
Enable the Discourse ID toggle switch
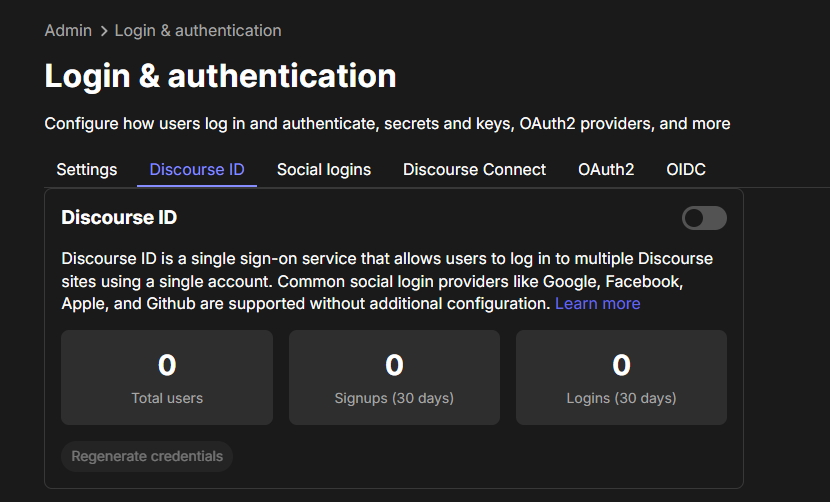pyautogui.click(x=704, y=218)
